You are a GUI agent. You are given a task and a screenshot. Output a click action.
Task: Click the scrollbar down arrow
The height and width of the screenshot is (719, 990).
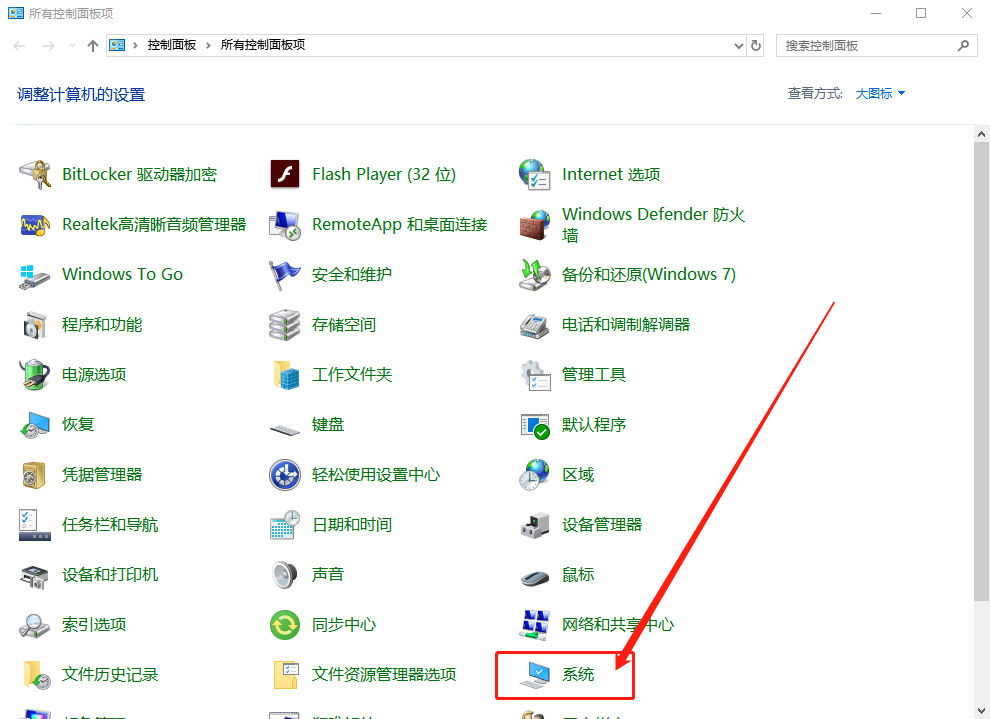tap(981, 711)
